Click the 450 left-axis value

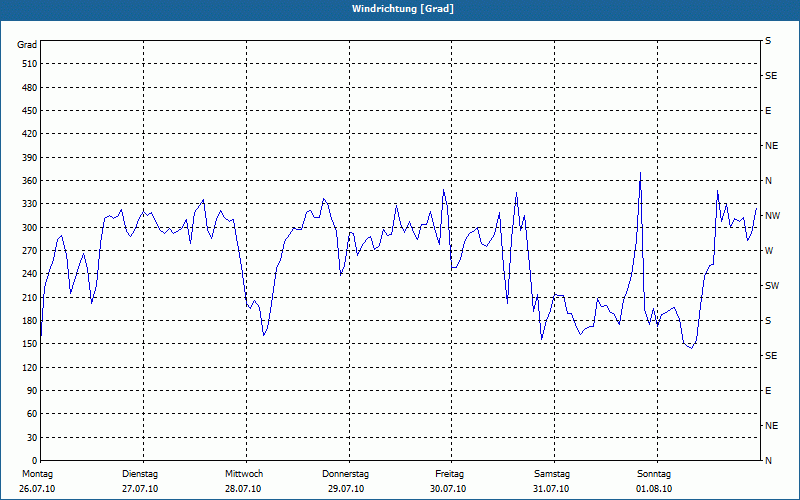coord(29,111)
